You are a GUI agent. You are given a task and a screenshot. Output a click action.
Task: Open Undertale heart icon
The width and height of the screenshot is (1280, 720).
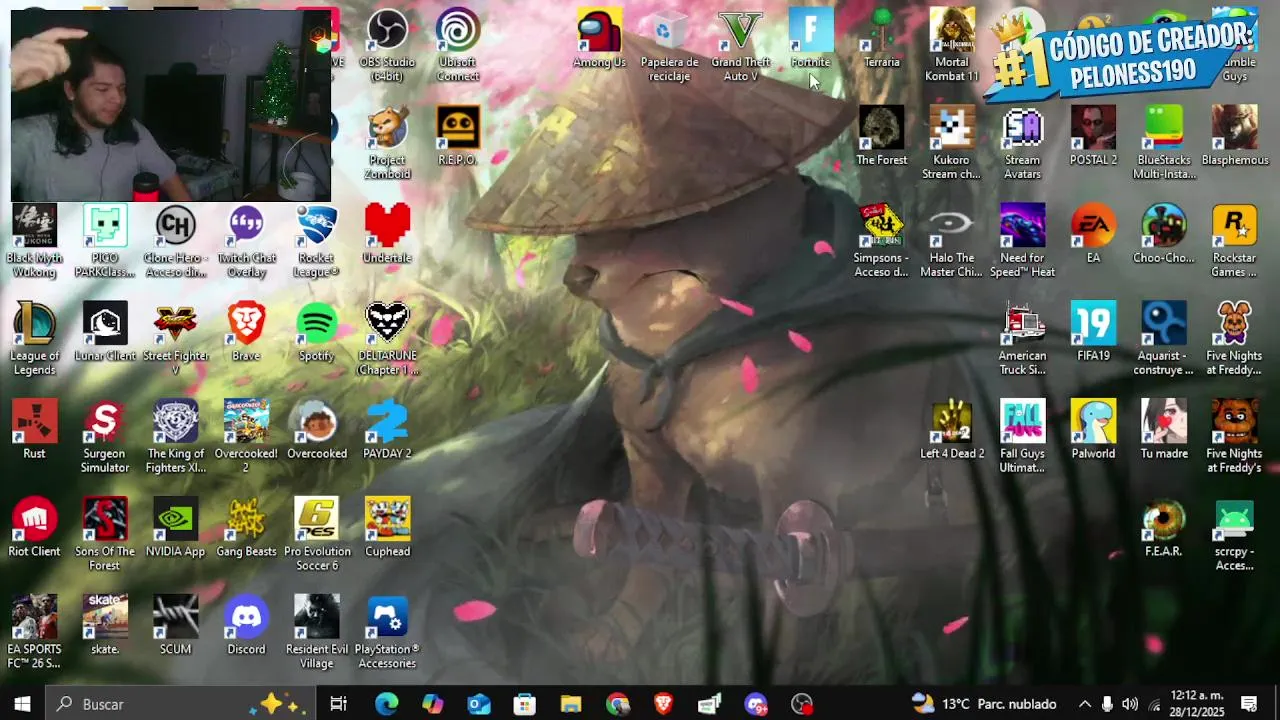click(387, 235)
